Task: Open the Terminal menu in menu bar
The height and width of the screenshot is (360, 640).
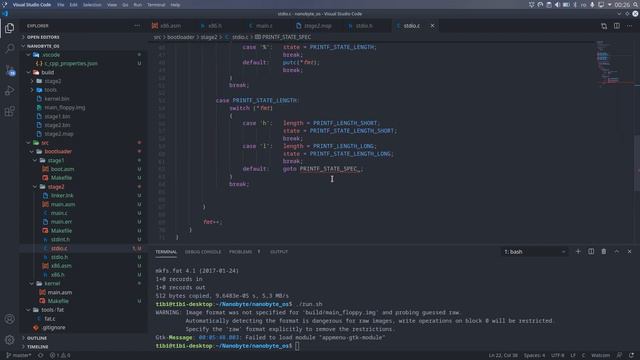Action: [x=156, y=5]
